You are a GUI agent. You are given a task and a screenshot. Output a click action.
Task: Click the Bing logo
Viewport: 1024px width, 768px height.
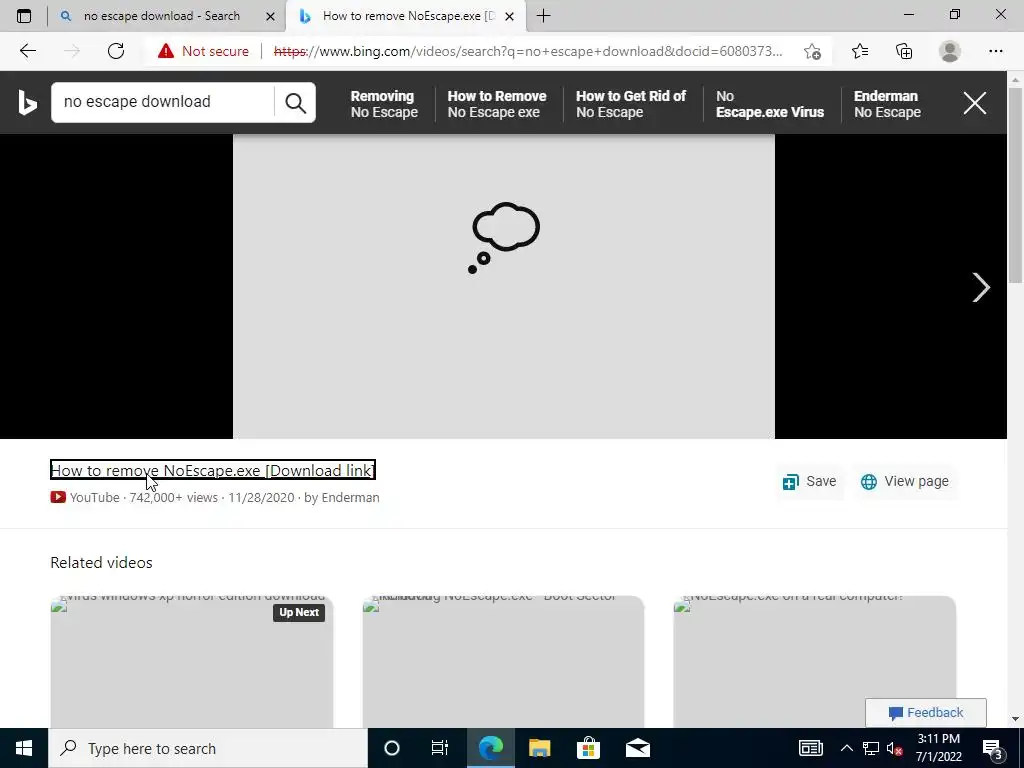pyautogui.click(x=27, y=103)
